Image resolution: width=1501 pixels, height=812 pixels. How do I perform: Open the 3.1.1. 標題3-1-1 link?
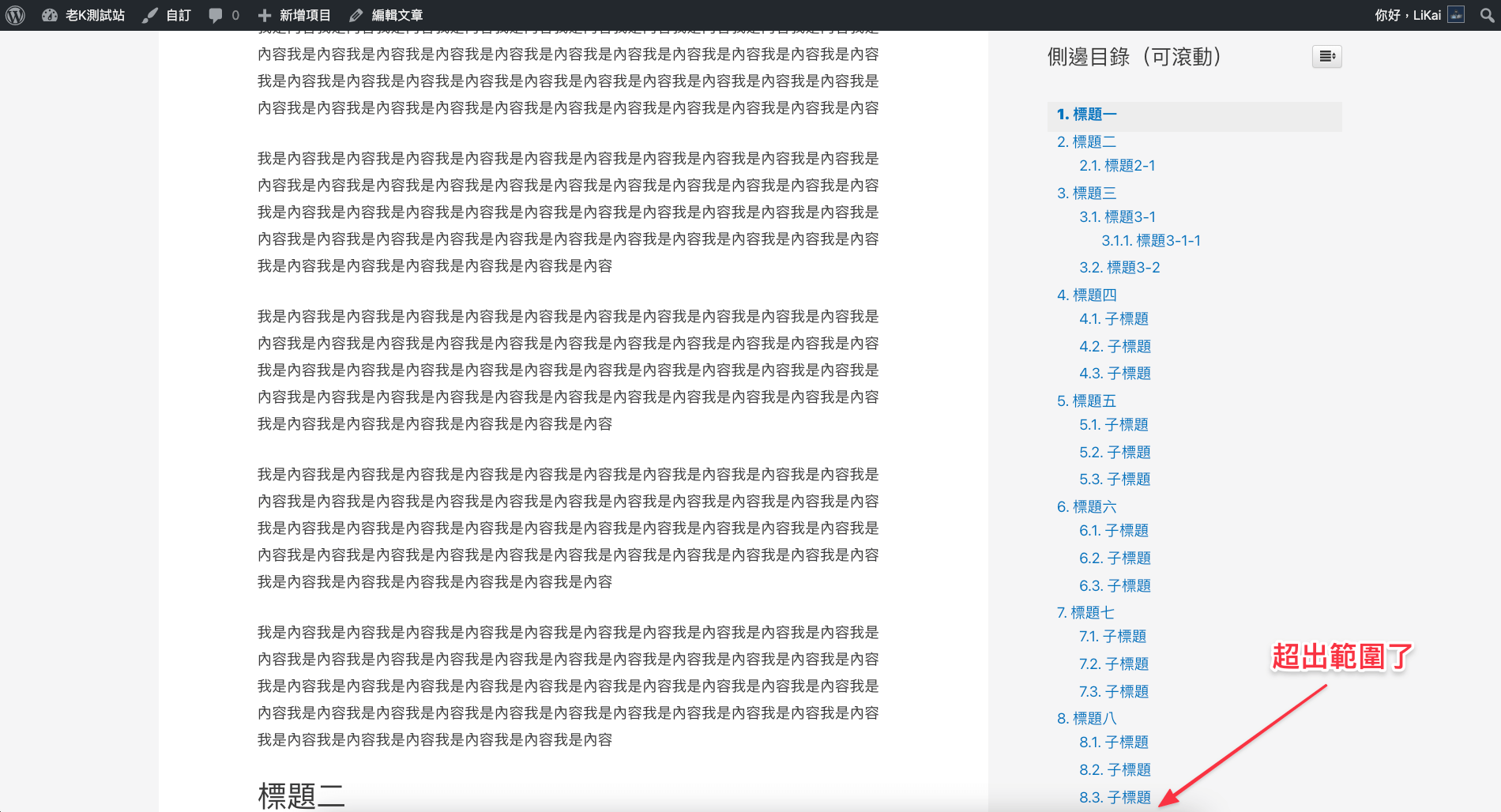(x=1151, y=241)
